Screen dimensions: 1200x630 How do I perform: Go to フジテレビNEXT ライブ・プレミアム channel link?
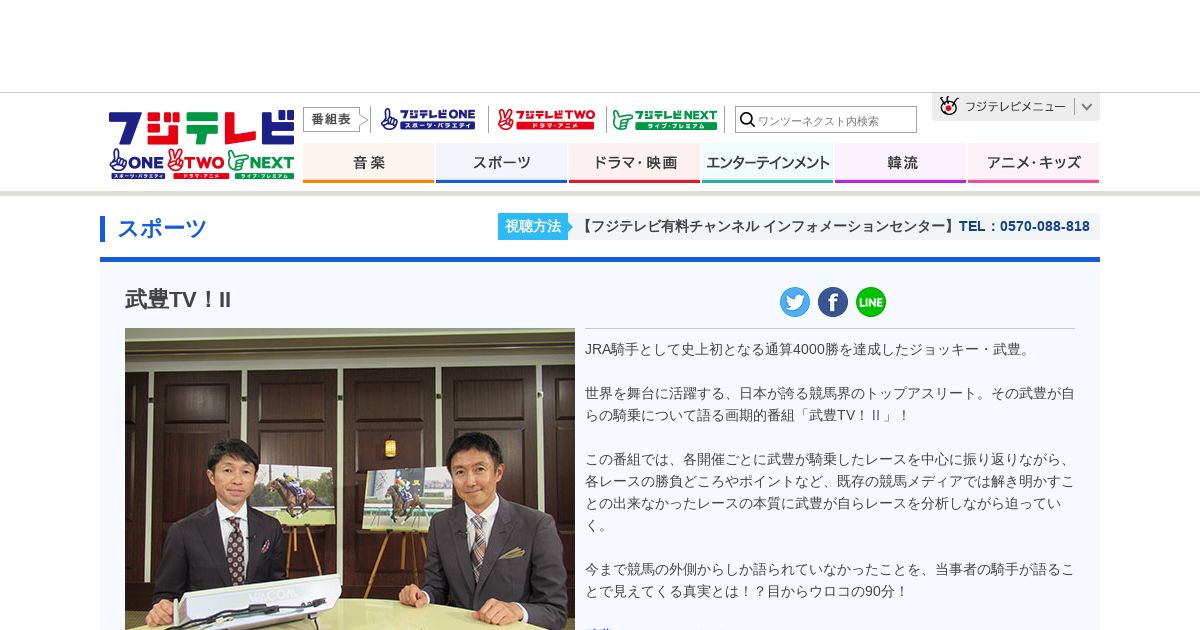[665, 120]
